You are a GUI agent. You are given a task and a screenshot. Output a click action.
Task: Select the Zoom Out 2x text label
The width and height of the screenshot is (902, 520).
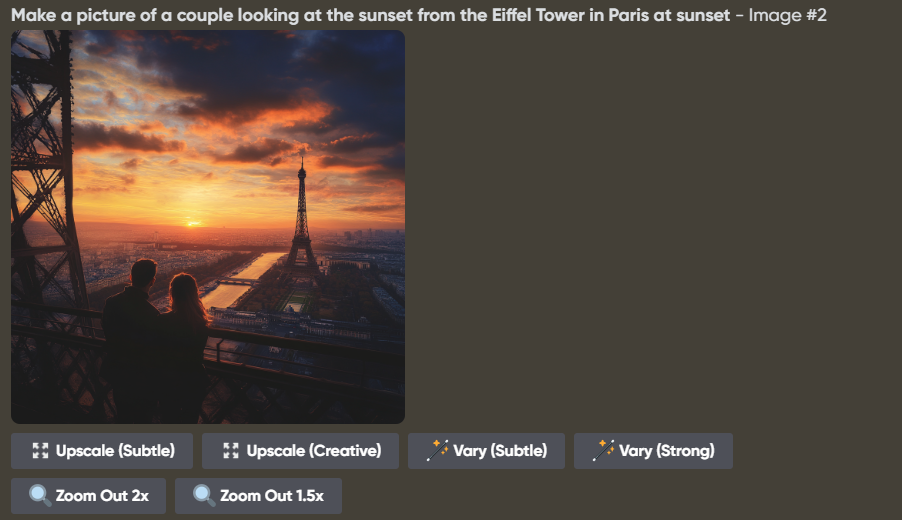pyautogui.click(x=102, y=495)
